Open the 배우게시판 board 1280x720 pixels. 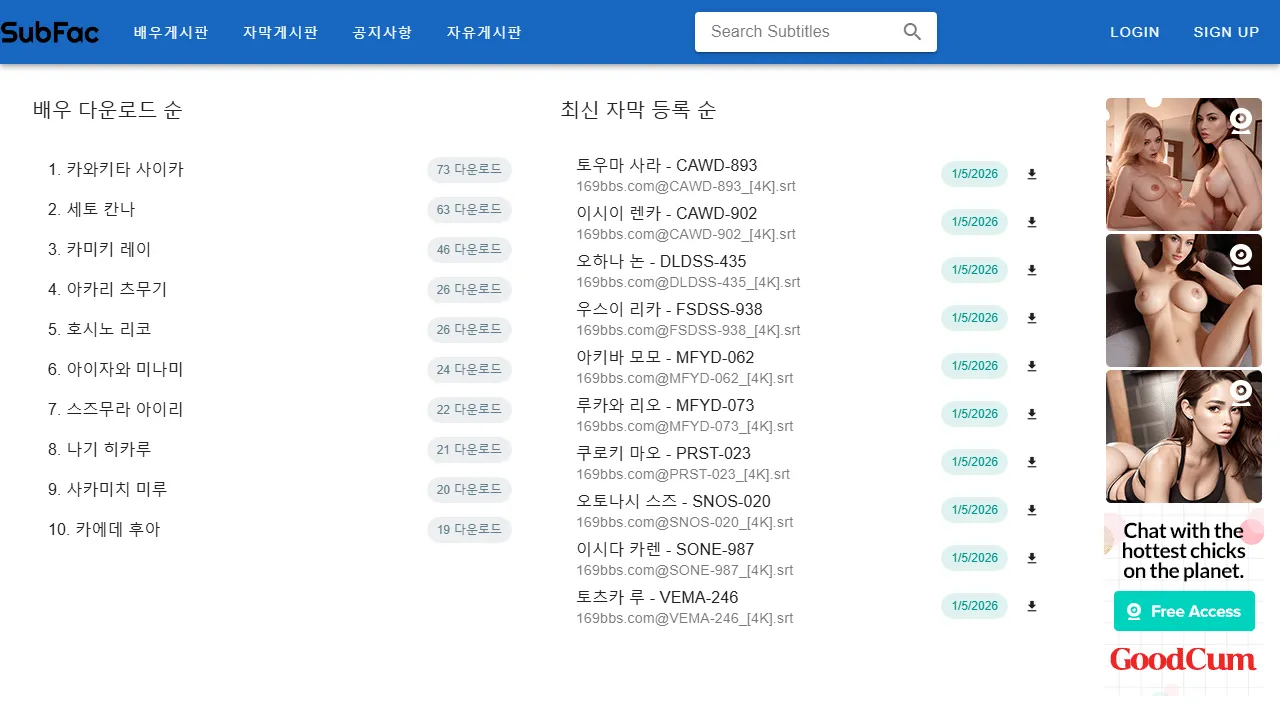tap(170, 31)
